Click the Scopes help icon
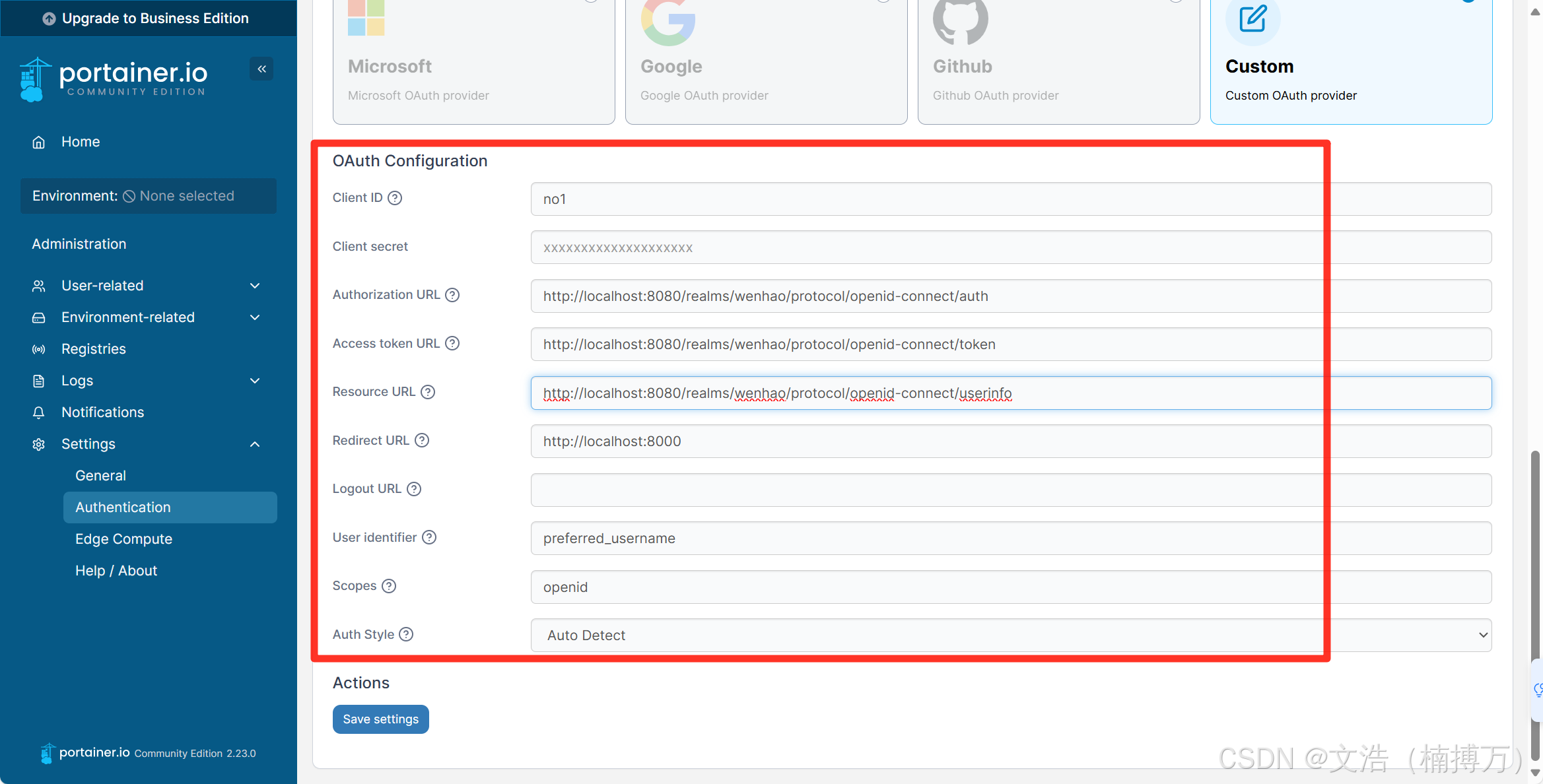The height and width of the screenshot is (784, 1543). click(389, 586)
